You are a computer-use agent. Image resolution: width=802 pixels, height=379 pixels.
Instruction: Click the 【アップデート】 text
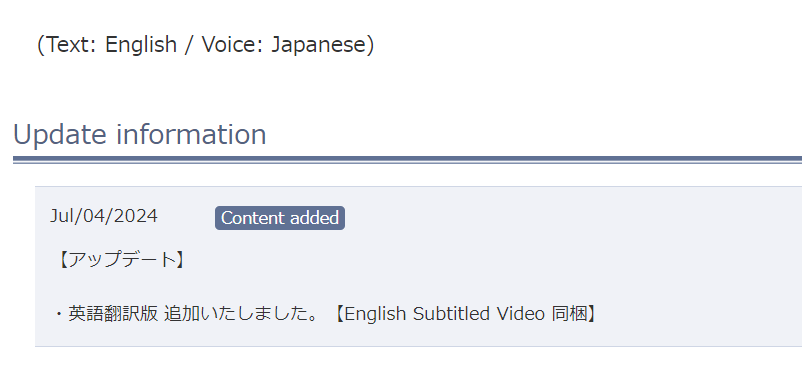point(119,260)
